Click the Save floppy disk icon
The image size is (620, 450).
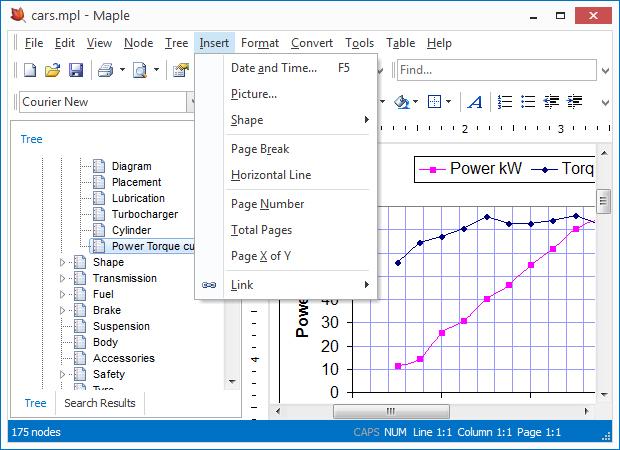pyautogui.click(x=76, y=70)
